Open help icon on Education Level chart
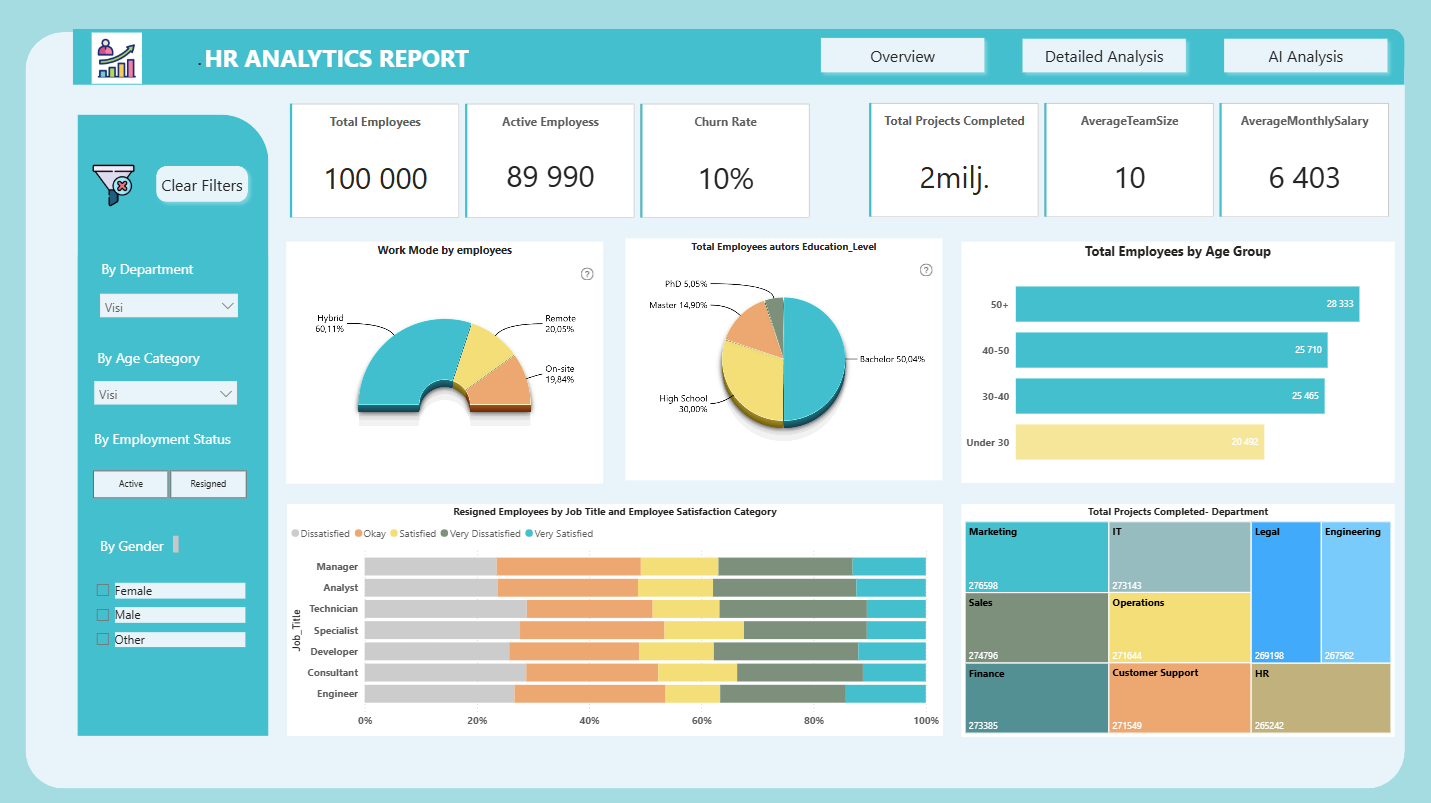 tap(926, 270)
